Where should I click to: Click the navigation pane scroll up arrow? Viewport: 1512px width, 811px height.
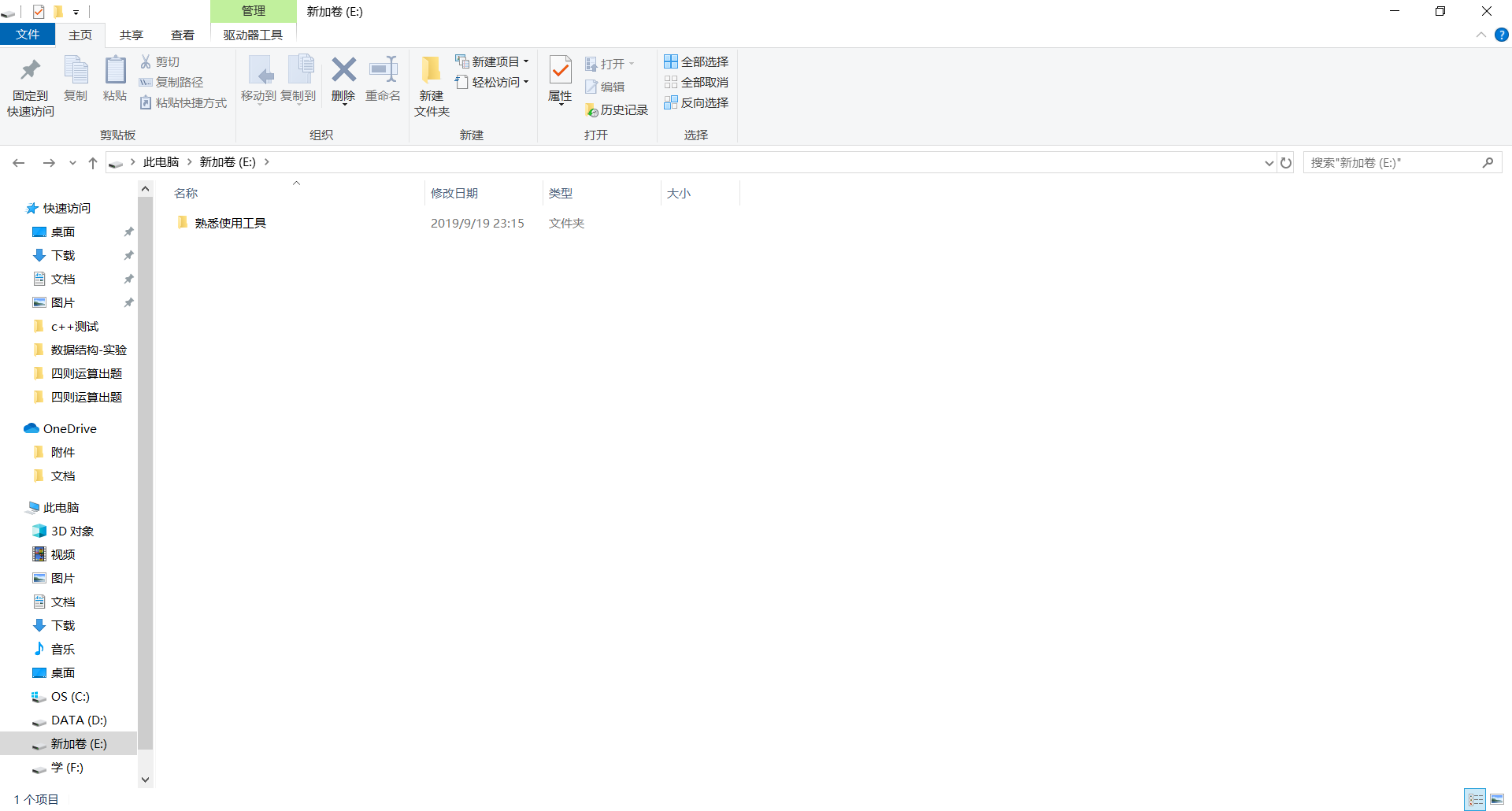[x=145, y=189]
